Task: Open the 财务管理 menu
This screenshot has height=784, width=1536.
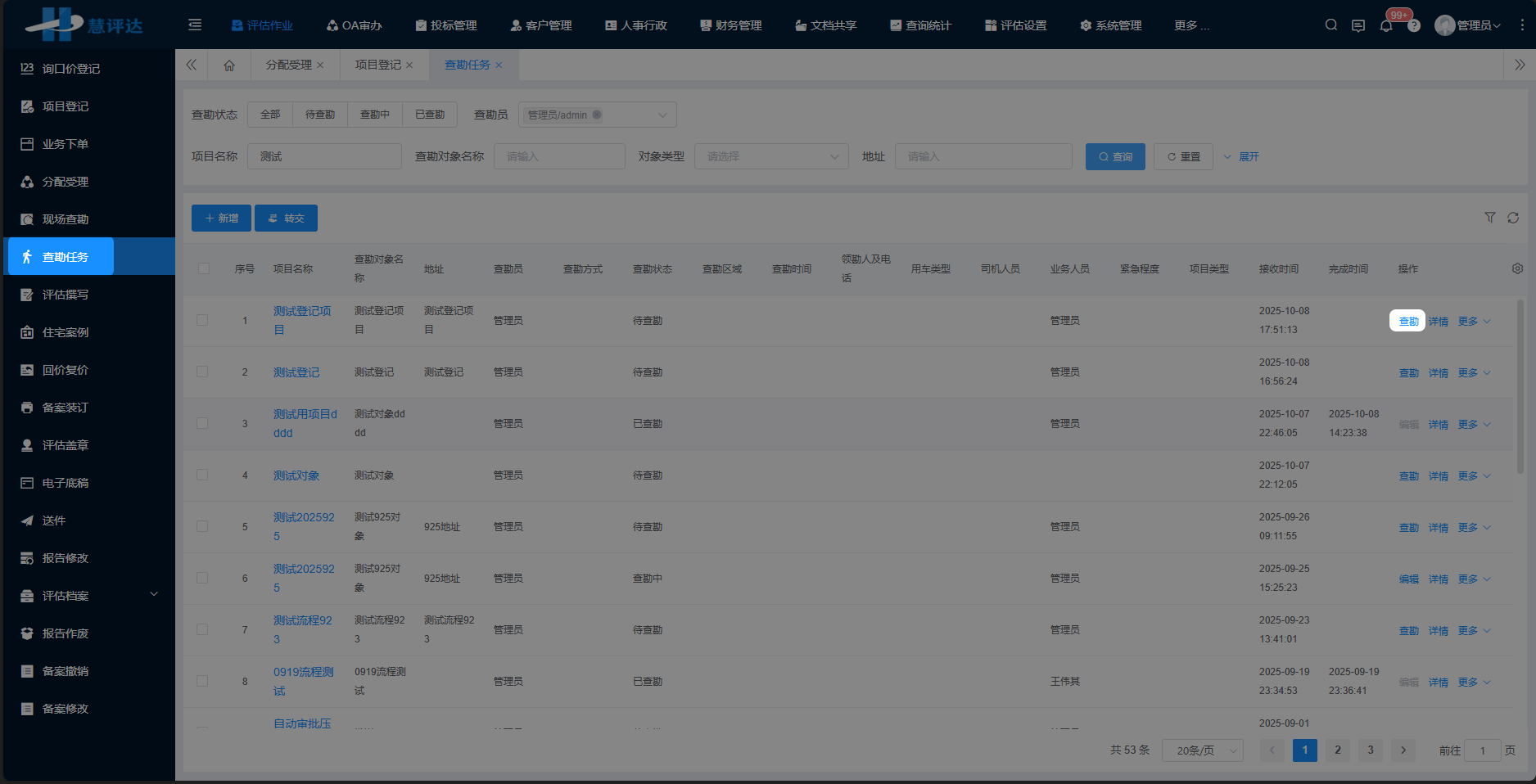Action: [x=730, y=25]
